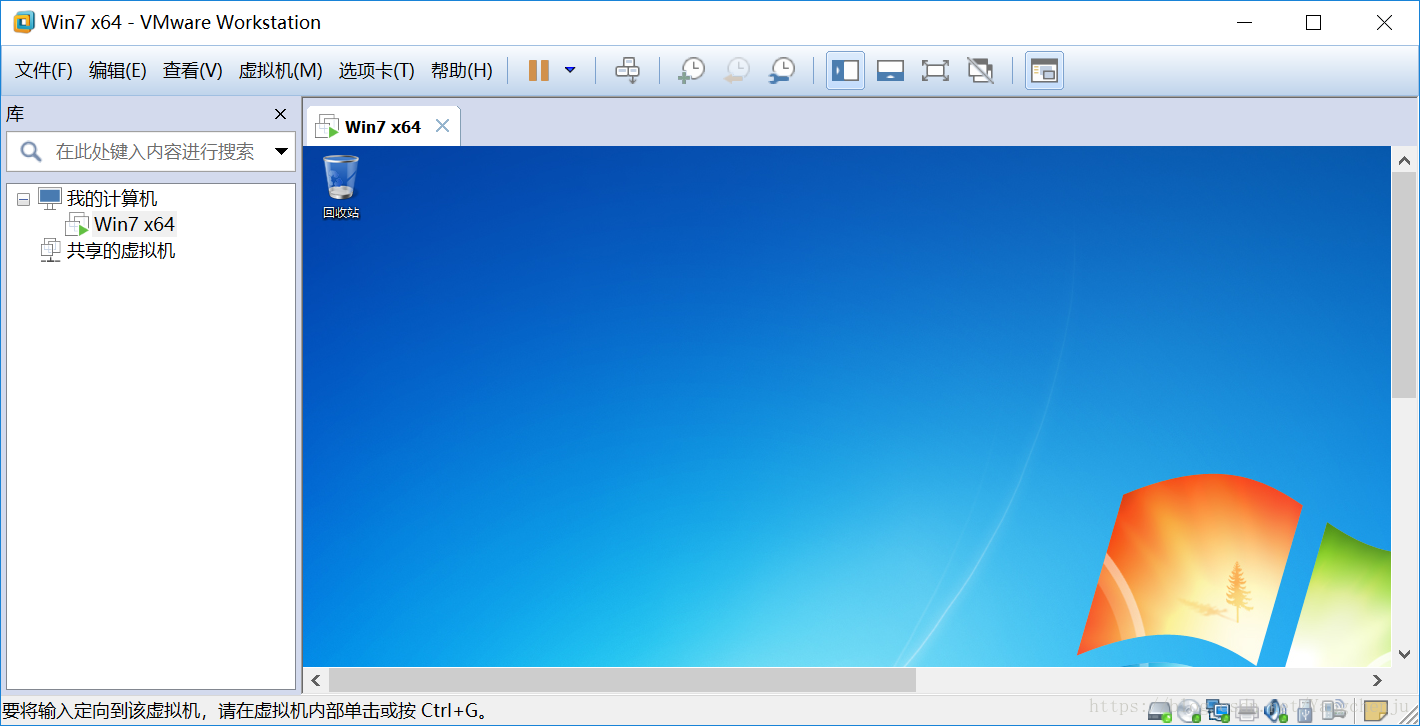Toggle the thumbnail bar view

(x=890, y=71)
